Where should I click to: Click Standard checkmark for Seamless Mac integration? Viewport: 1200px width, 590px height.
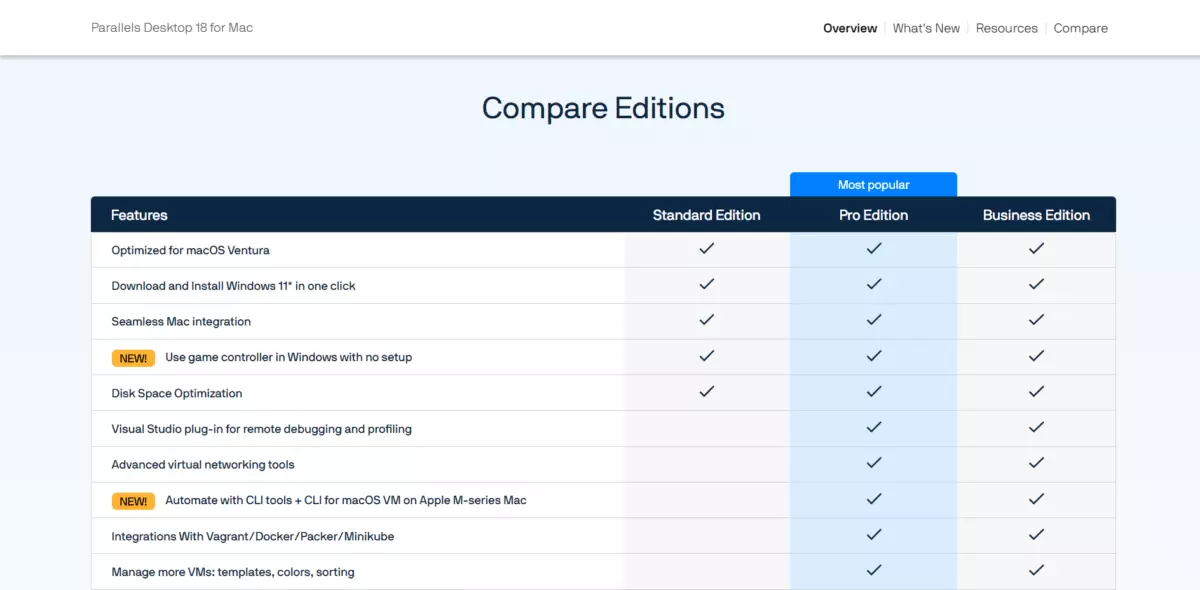pos(707,320)
